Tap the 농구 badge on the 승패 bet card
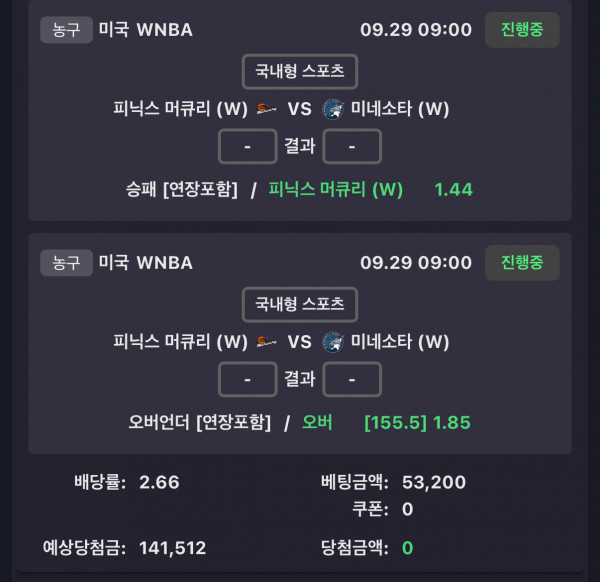This screenshot has height=582, width=600. [x=66, y=29]
